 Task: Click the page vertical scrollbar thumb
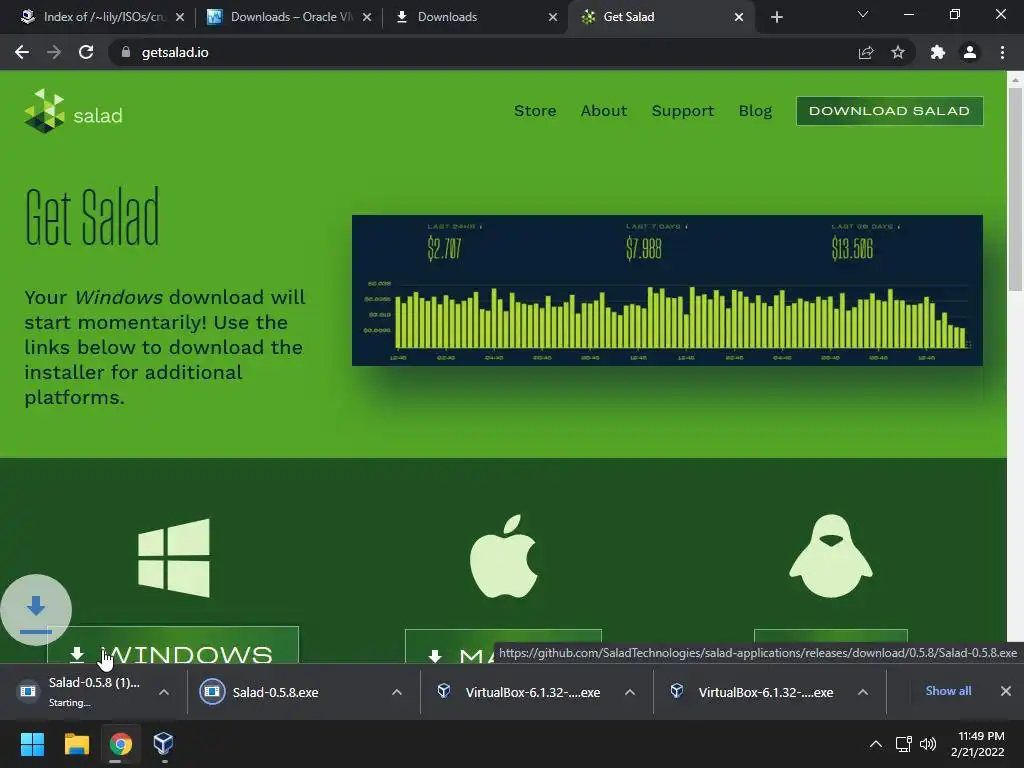point(1015,189)
